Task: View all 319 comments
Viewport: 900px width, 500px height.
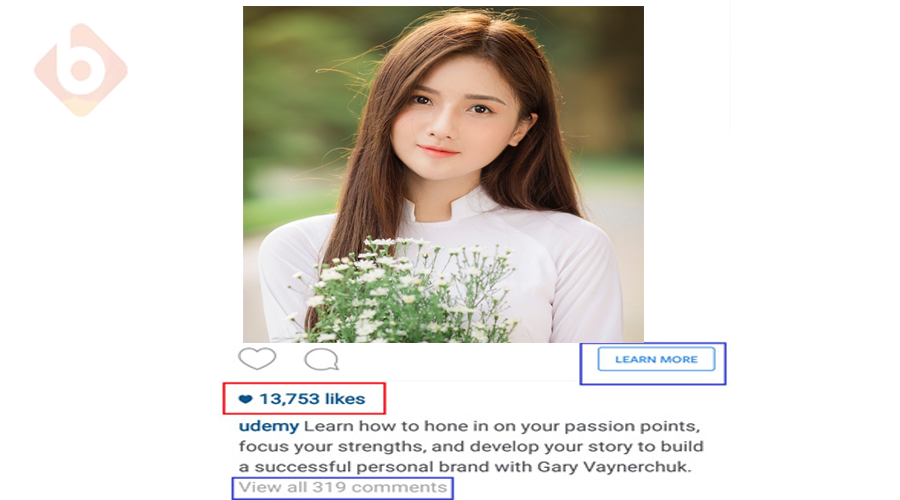Action: (x=343, y=487)
